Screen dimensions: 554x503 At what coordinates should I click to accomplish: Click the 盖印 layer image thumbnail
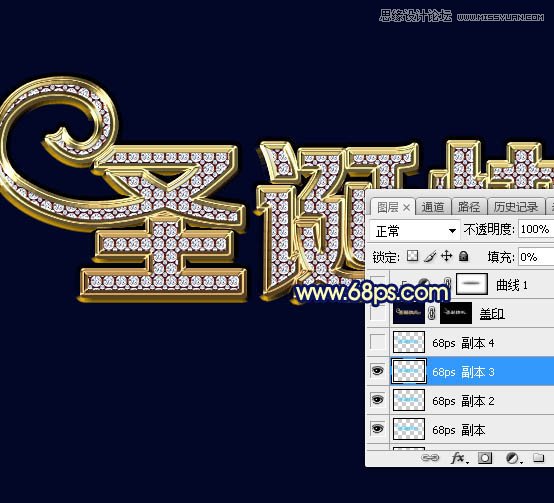coord(409,313)
